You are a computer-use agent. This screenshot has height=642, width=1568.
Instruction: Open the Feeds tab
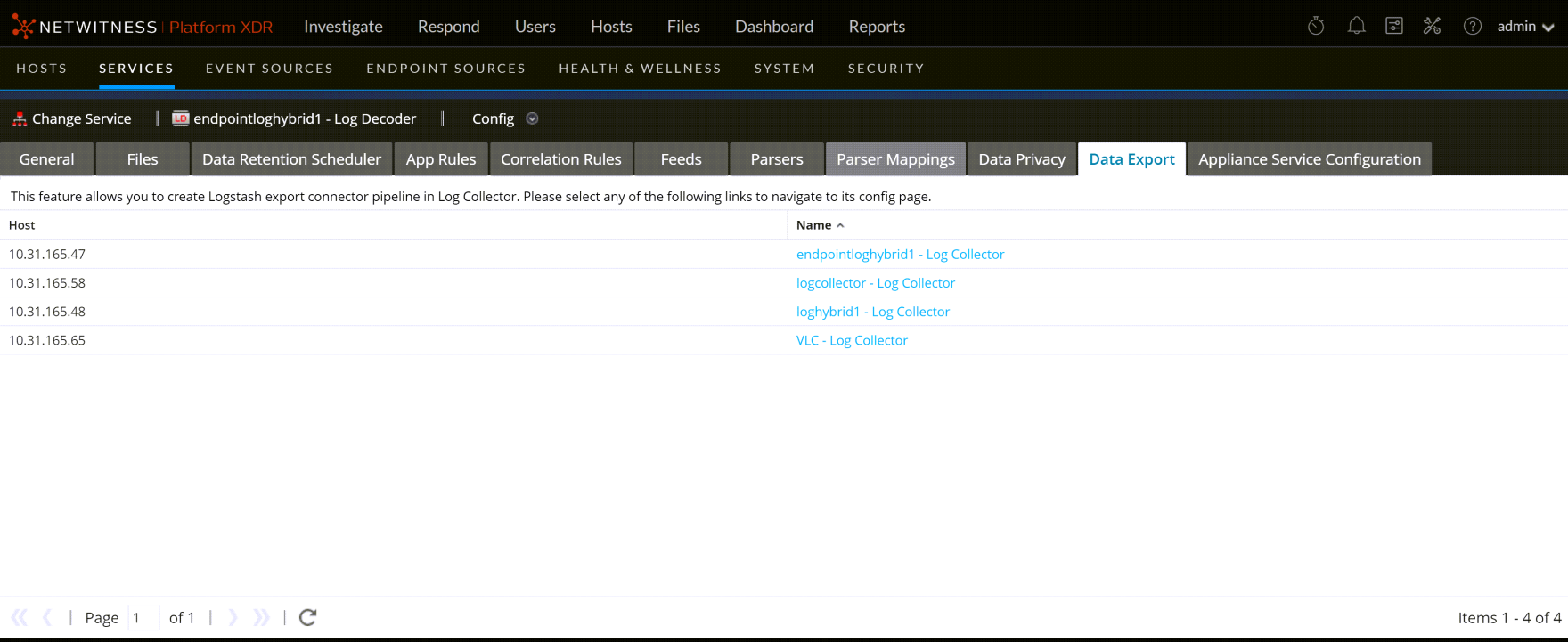[x=682, y=159]
